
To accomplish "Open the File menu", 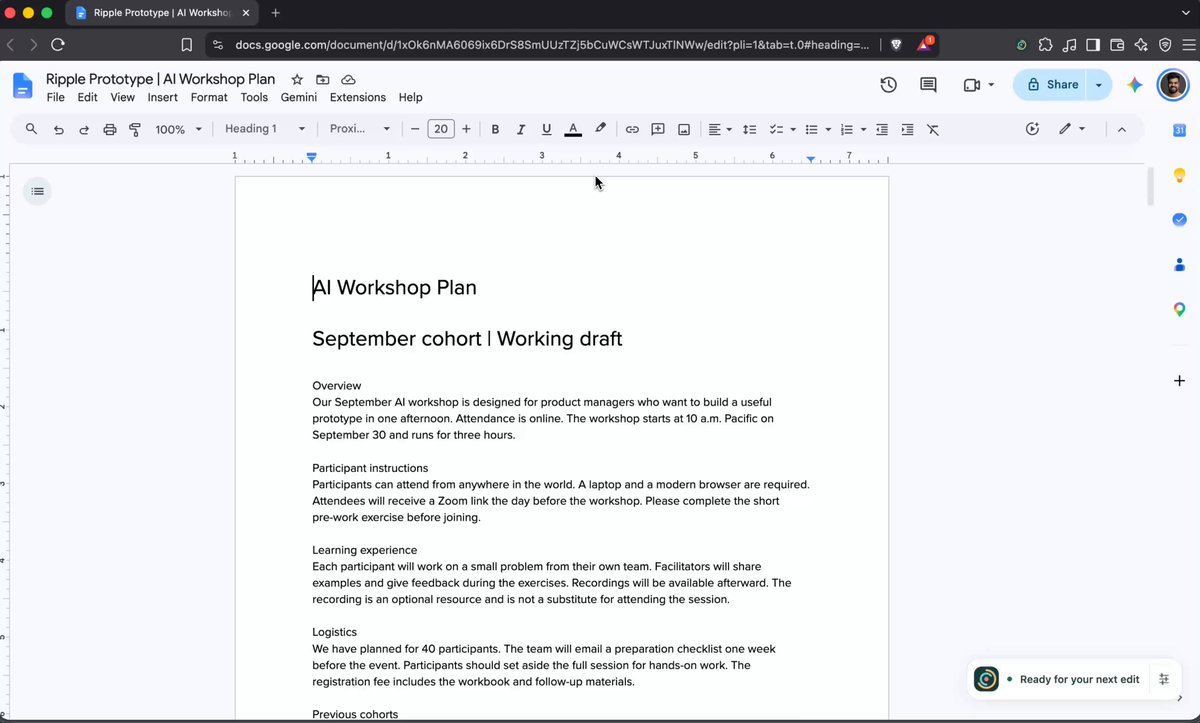I will [56, 97].
